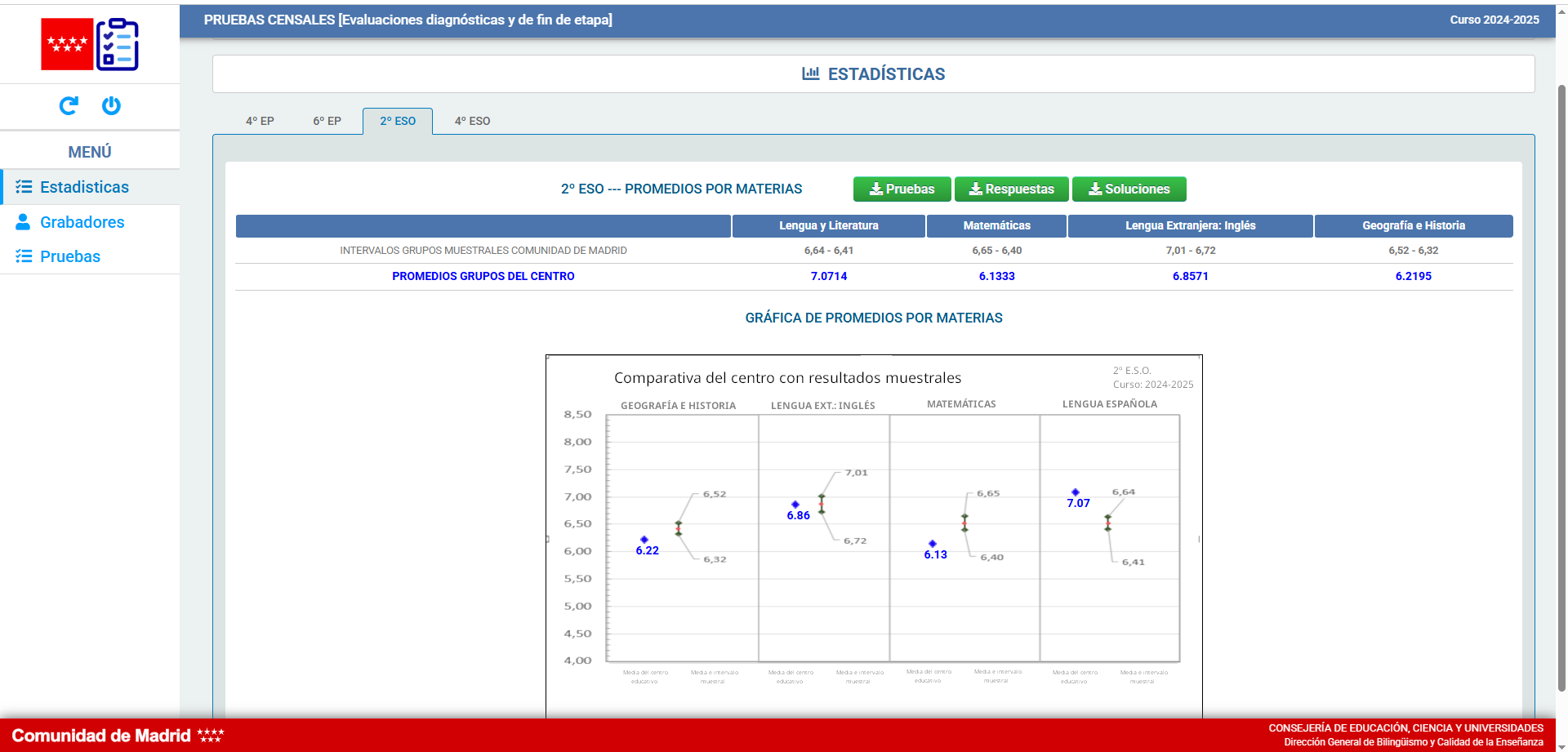The width and height of the screenshot is (1568, 752).
Task: Open Grabadores from the menu
Action: tap(82, 222)
